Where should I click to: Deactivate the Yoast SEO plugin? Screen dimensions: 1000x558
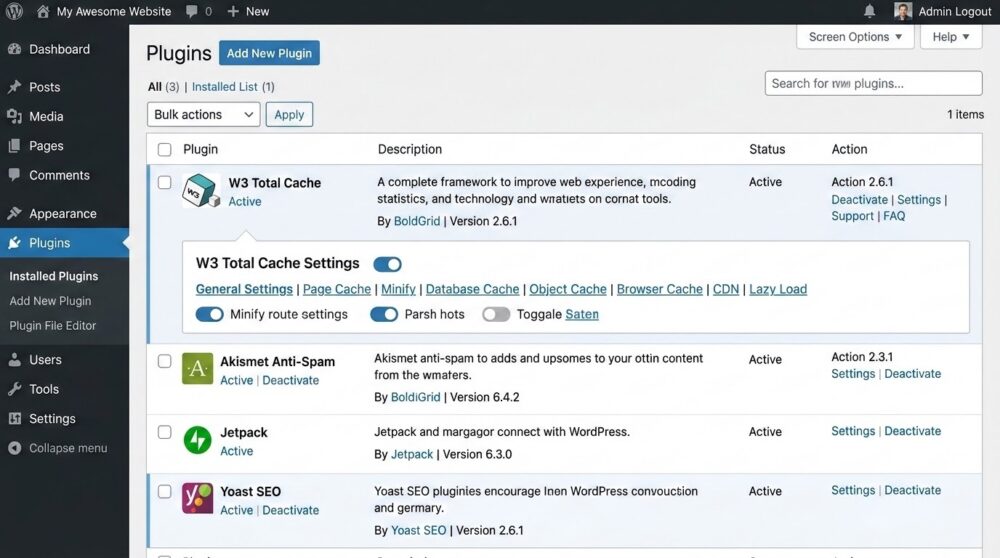(x=290, y=510)
